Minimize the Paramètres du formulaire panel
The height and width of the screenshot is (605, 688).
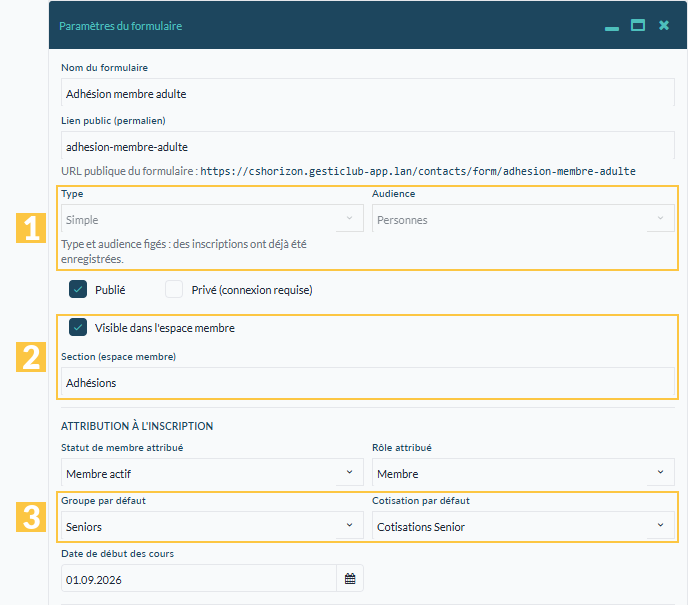(612, 29)
